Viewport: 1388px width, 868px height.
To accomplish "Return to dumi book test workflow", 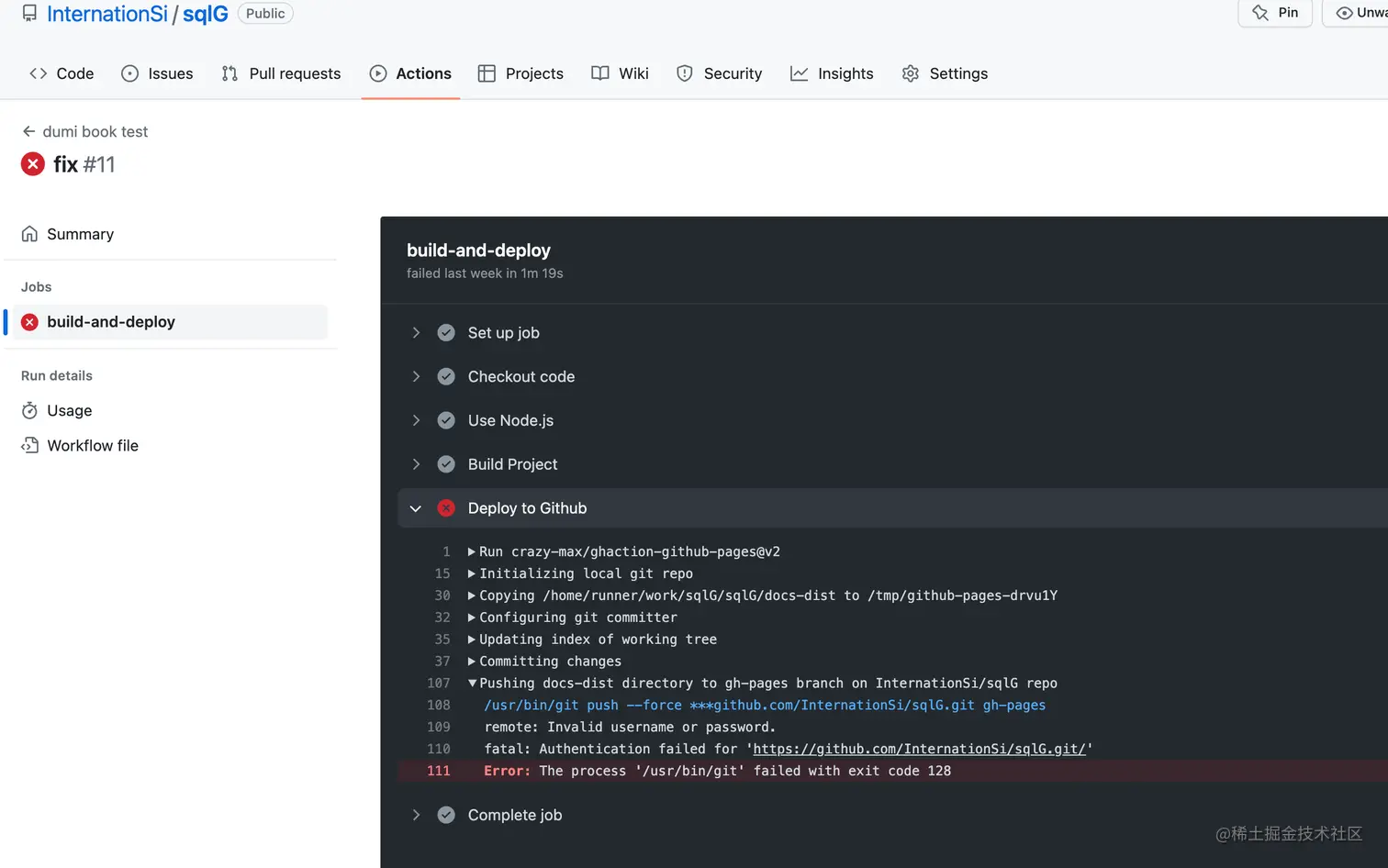I will click(95, 131).
